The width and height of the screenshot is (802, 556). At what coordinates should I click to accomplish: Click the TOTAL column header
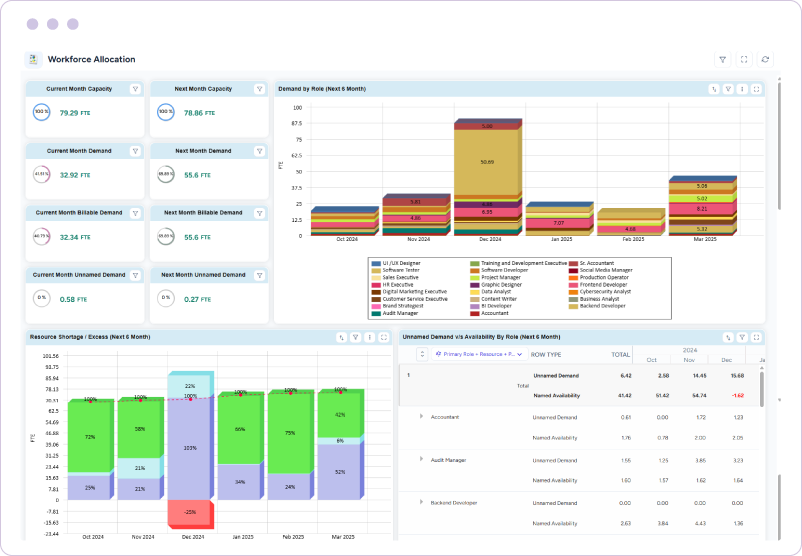(620, 354)
